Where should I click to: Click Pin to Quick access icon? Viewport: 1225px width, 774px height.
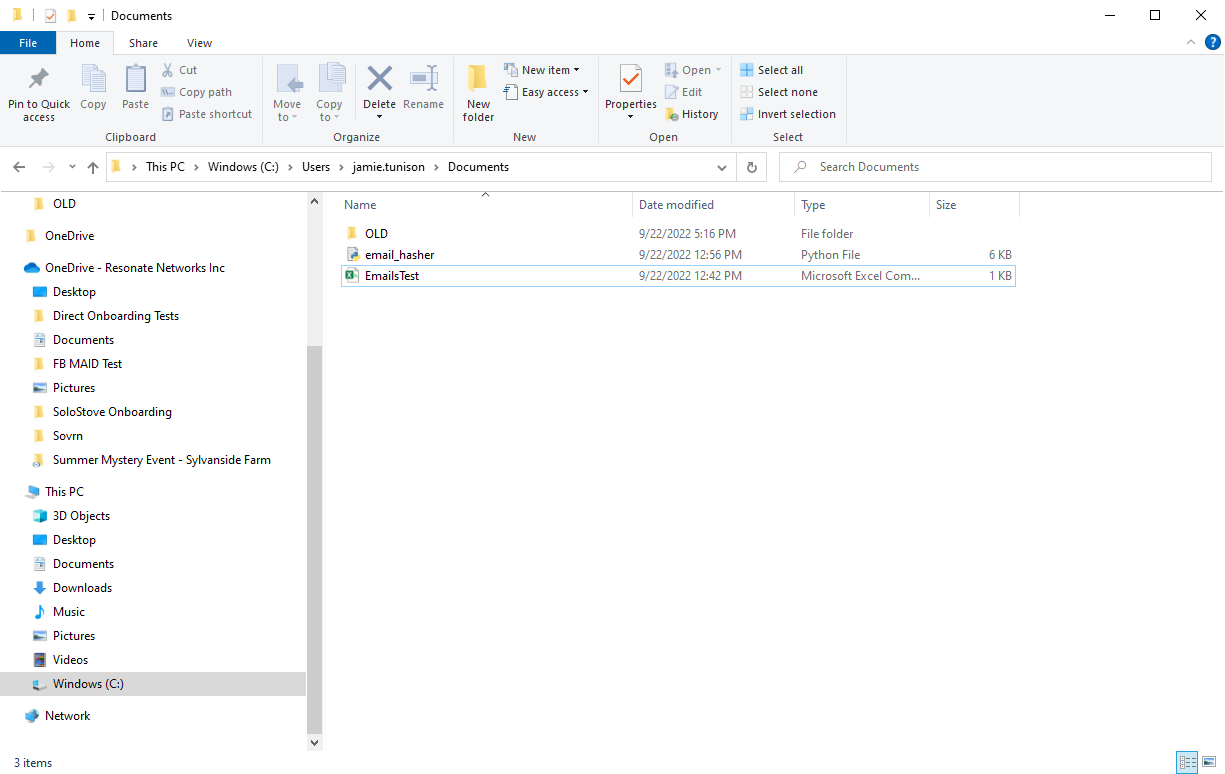(39, 79)
